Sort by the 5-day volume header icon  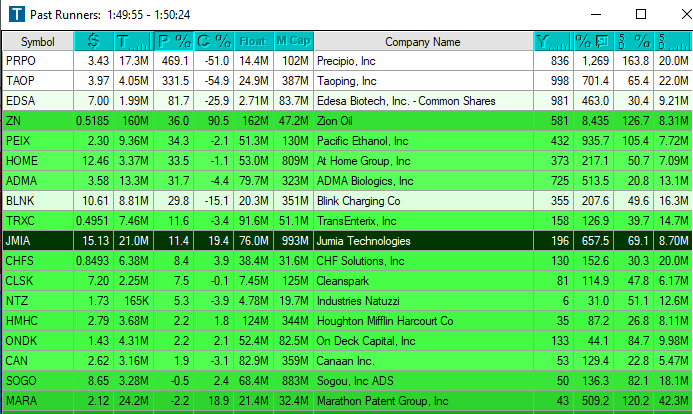(673, 41)
